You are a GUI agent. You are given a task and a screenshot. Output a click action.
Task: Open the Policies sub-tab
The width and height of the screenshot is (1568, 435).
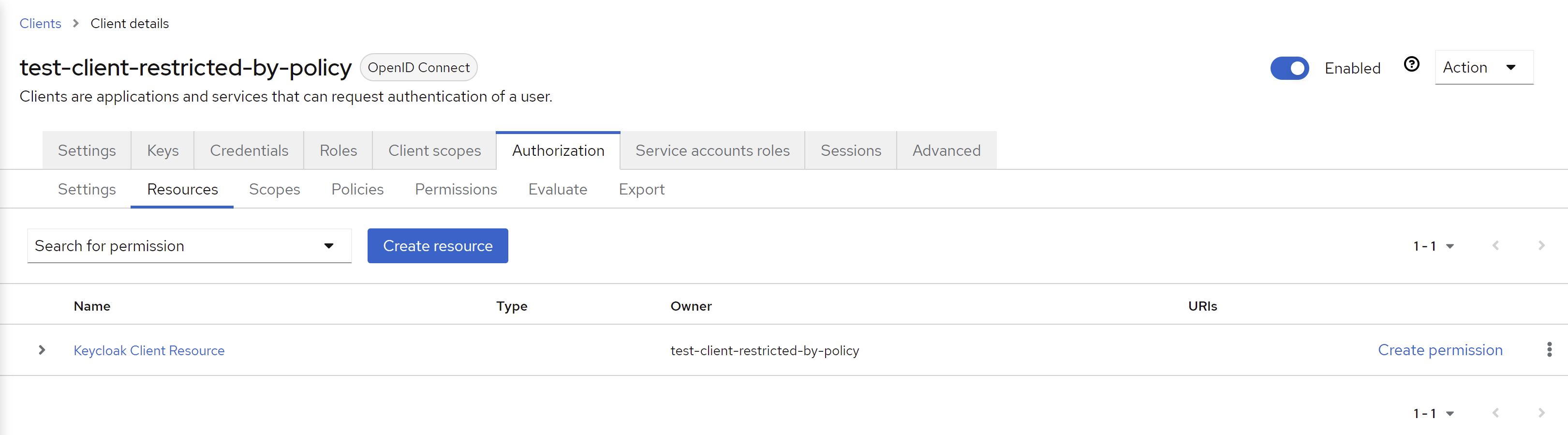coord(357,190)
